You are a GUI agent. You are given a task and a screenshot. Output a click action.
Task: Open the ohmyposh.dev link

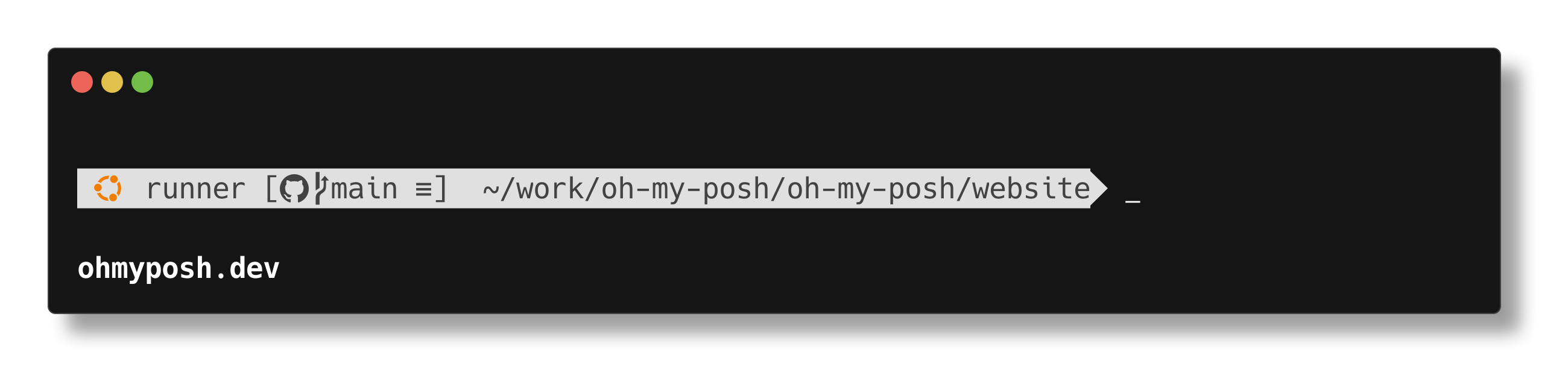[x=179, y=268]
